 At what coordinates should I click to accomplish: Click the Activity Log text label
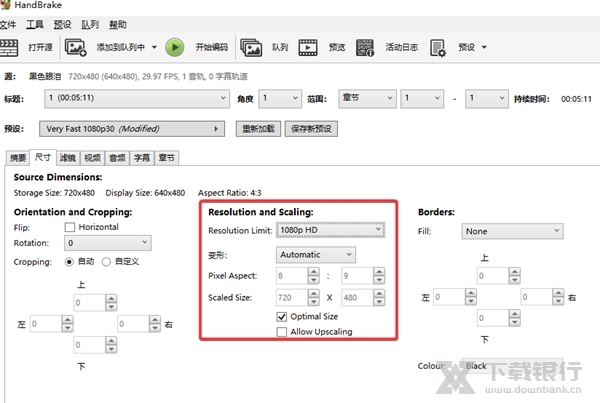click(x=402, y=47)
